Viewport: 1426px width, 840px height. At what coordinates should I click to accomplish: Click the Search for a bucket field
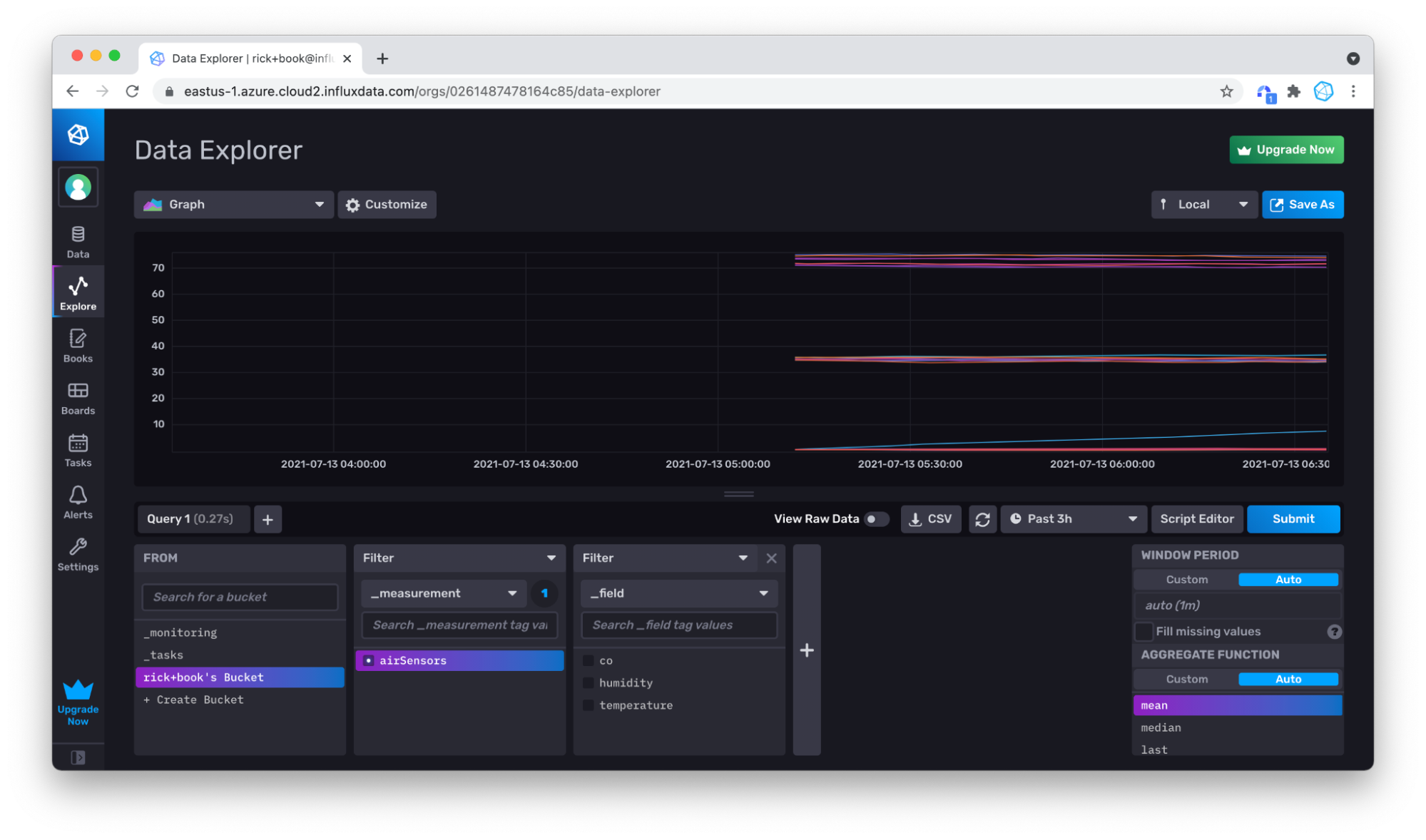[240, 597]
